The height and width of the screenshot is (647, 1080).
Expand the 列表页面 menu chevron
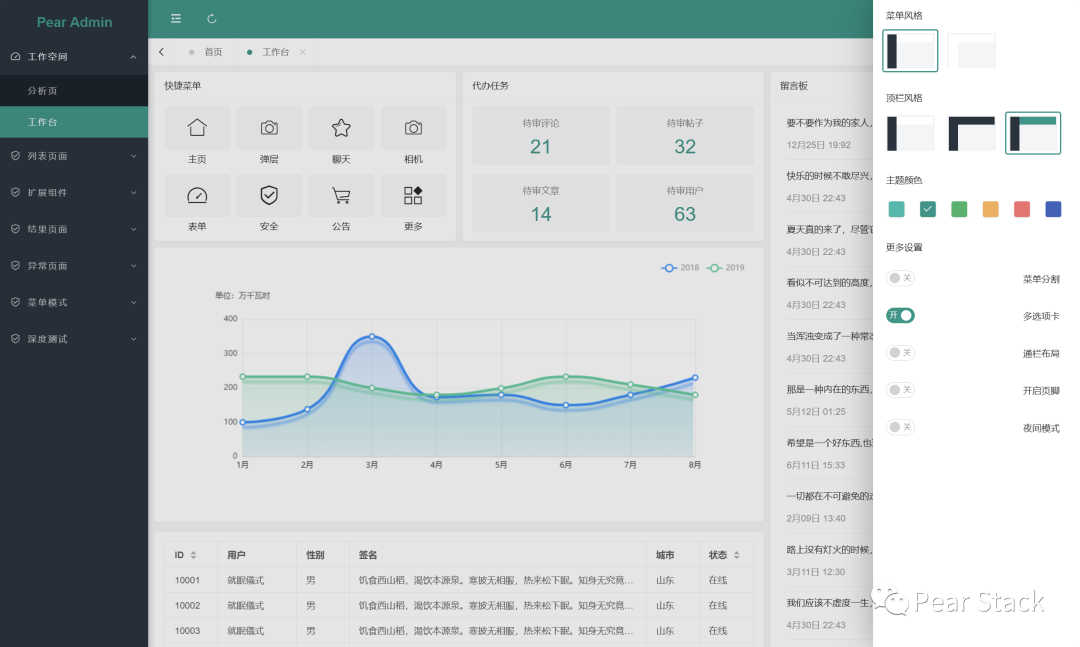[x=133, y=156]
